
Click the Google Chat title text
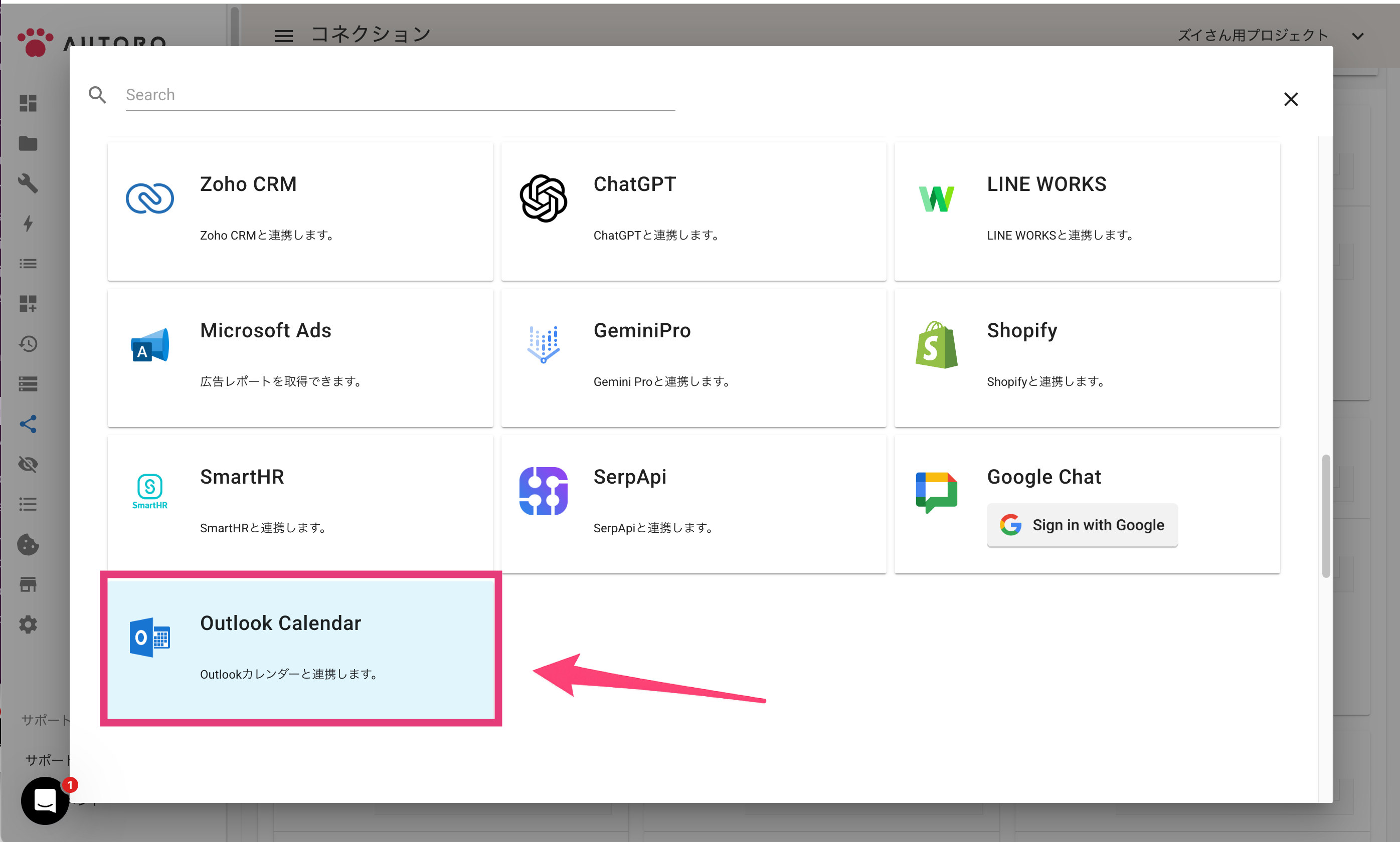(1043, 477)
